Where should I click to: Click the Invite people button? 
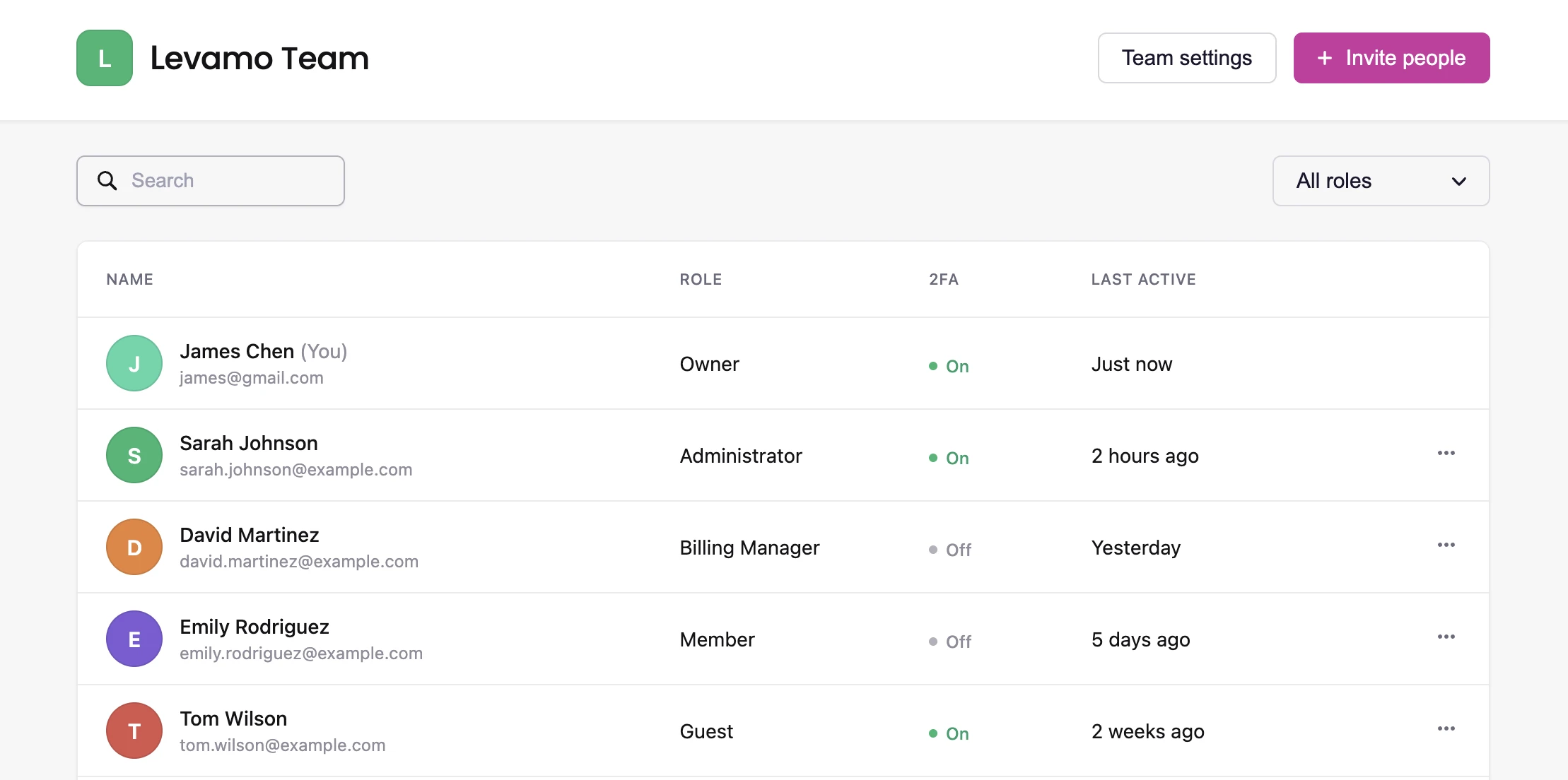coord(1391,58)
